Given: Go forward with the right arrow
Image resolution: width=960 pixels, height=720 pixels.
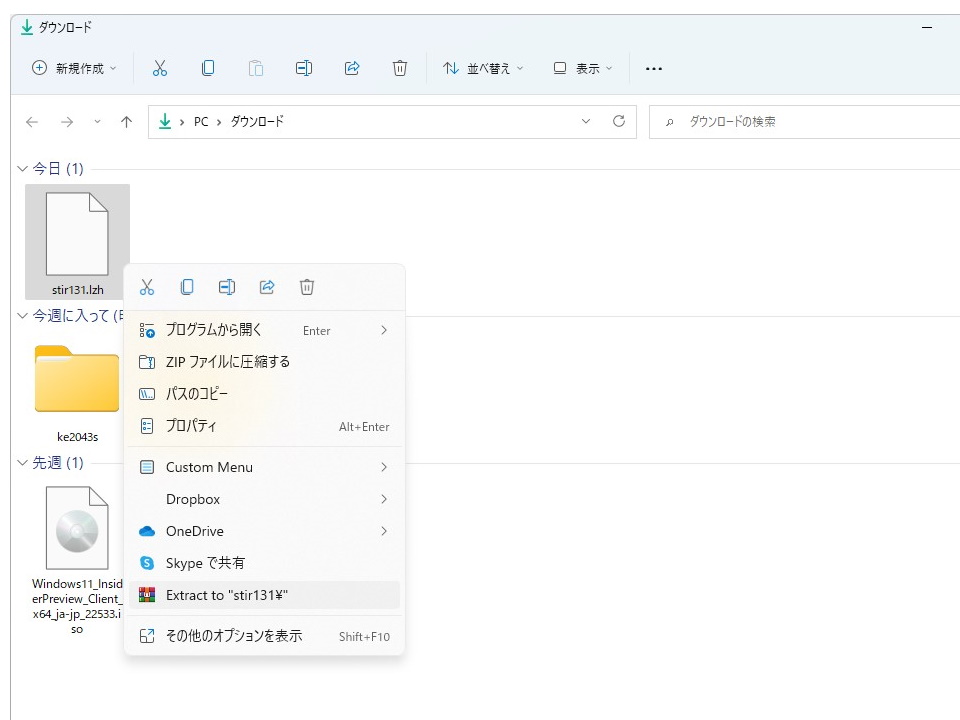Looking at the screenshot, I should (x=67, y=122).
